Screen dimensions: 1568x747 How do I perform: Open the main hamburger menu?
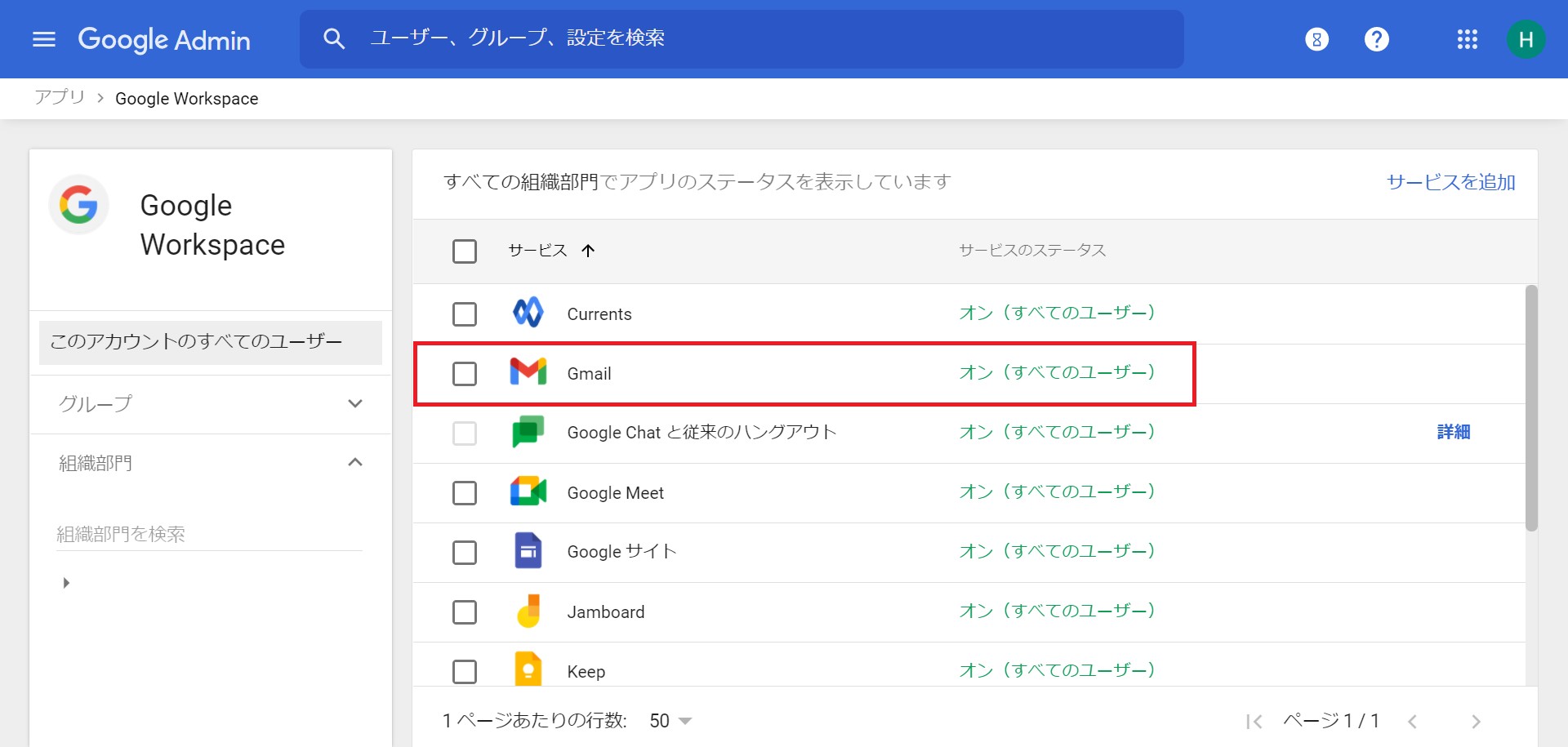(44, 39)
